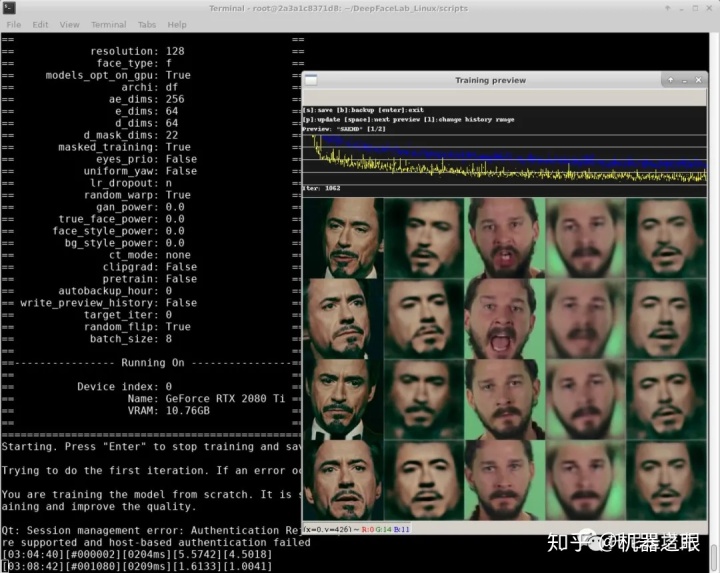The width and height of the screenshot is (720, 573).
Task: Click the loss history graph in preview
Action: 504,159
